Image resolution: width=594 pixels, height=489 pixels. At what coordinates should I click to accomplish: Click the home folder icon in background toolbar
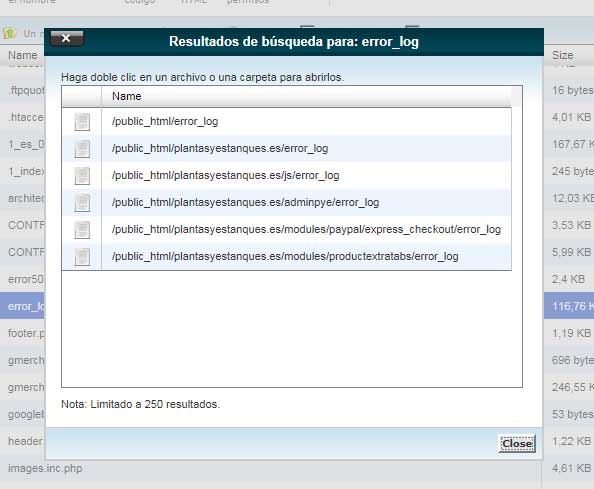pyautogui.click(x=10, y=33)
